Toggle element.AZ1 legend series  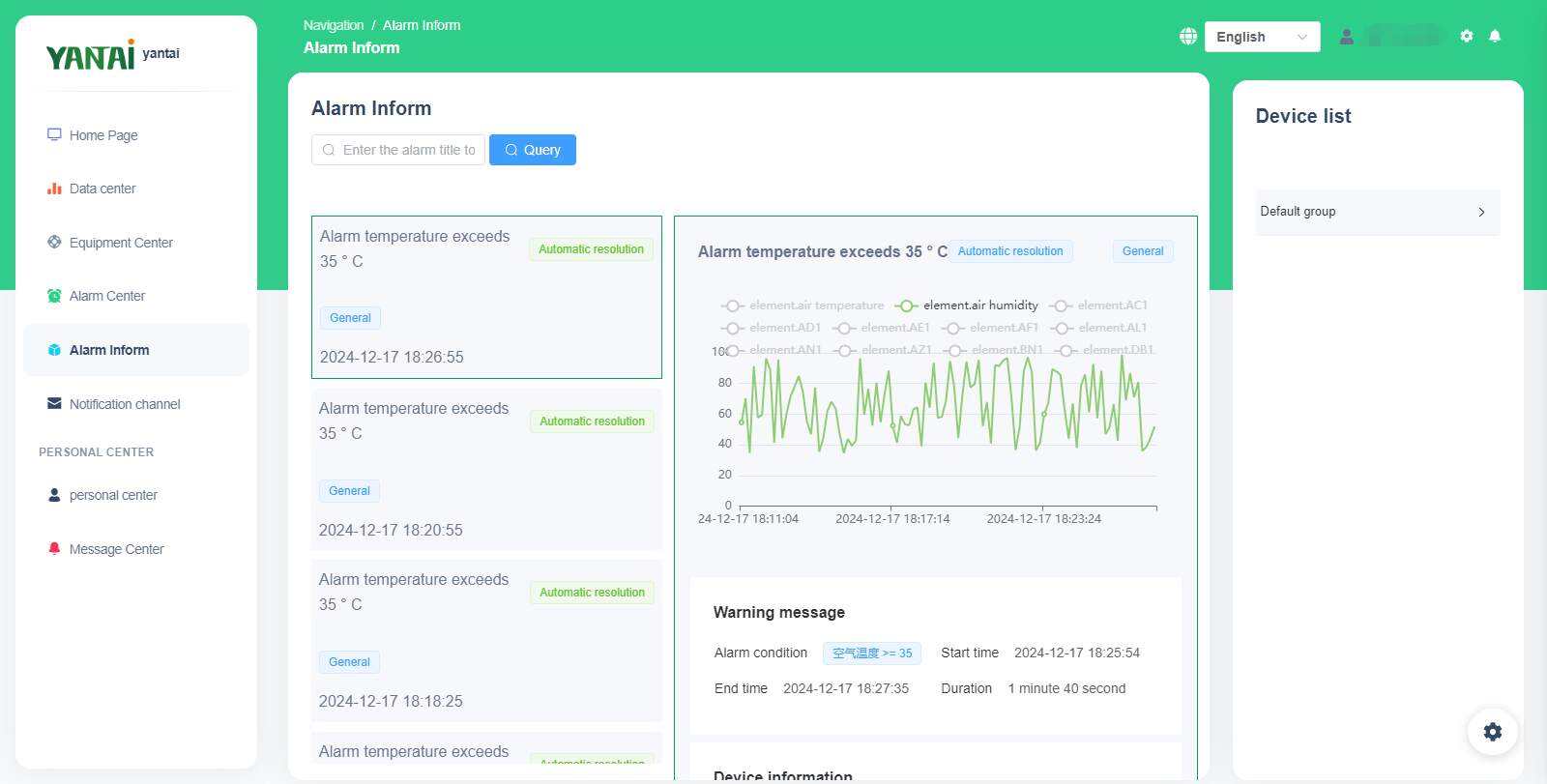[x=883, y=350]
